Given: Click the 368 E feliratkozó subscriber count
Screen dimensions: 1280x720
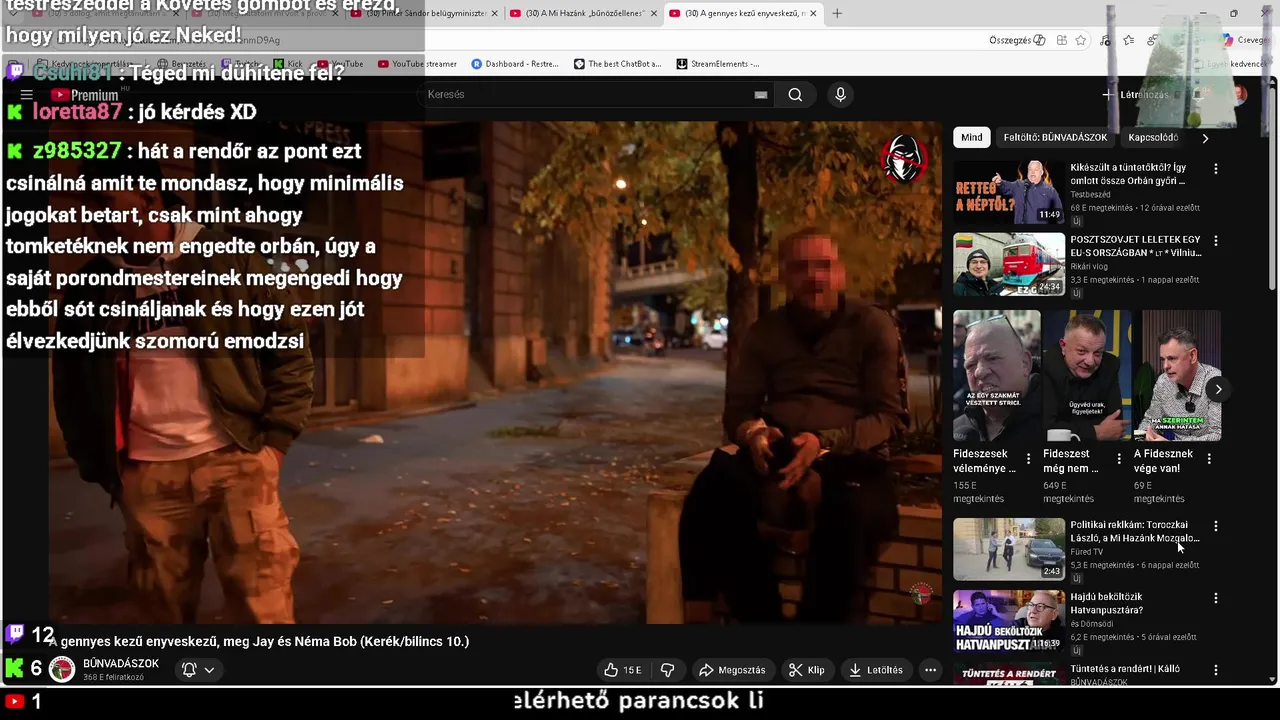Looking at the screenshot, I should point(114,677).
